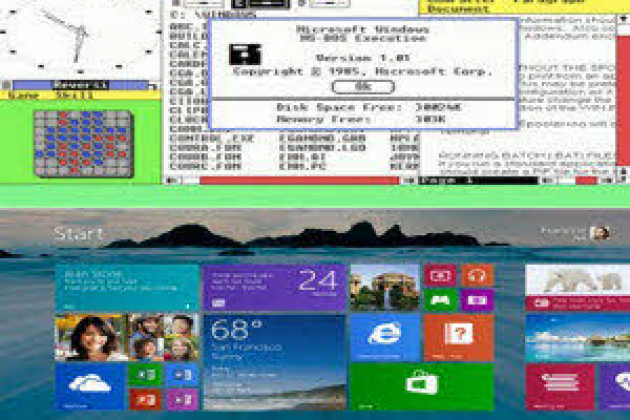Open the polar bear news tile

(x=578, y=287)
